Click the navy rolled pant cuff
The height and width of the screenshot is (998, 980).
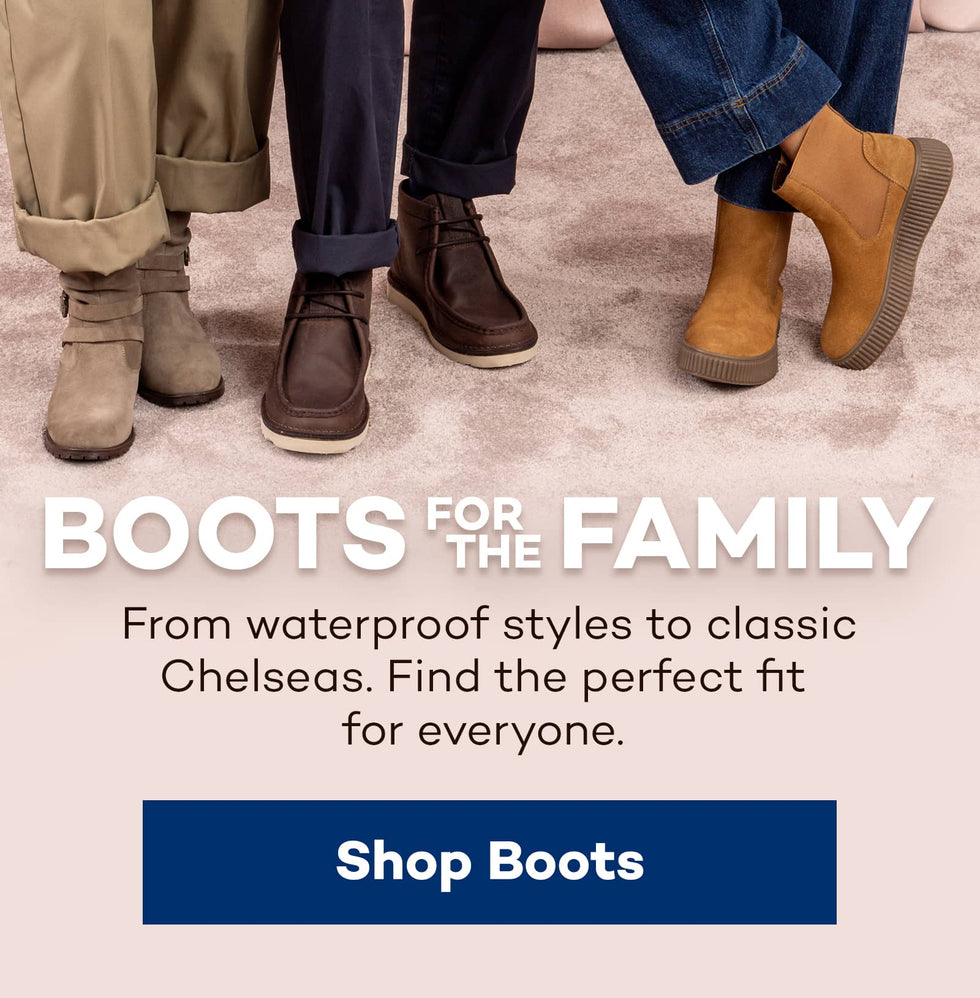pyautogui.click(x=344, y=247)
